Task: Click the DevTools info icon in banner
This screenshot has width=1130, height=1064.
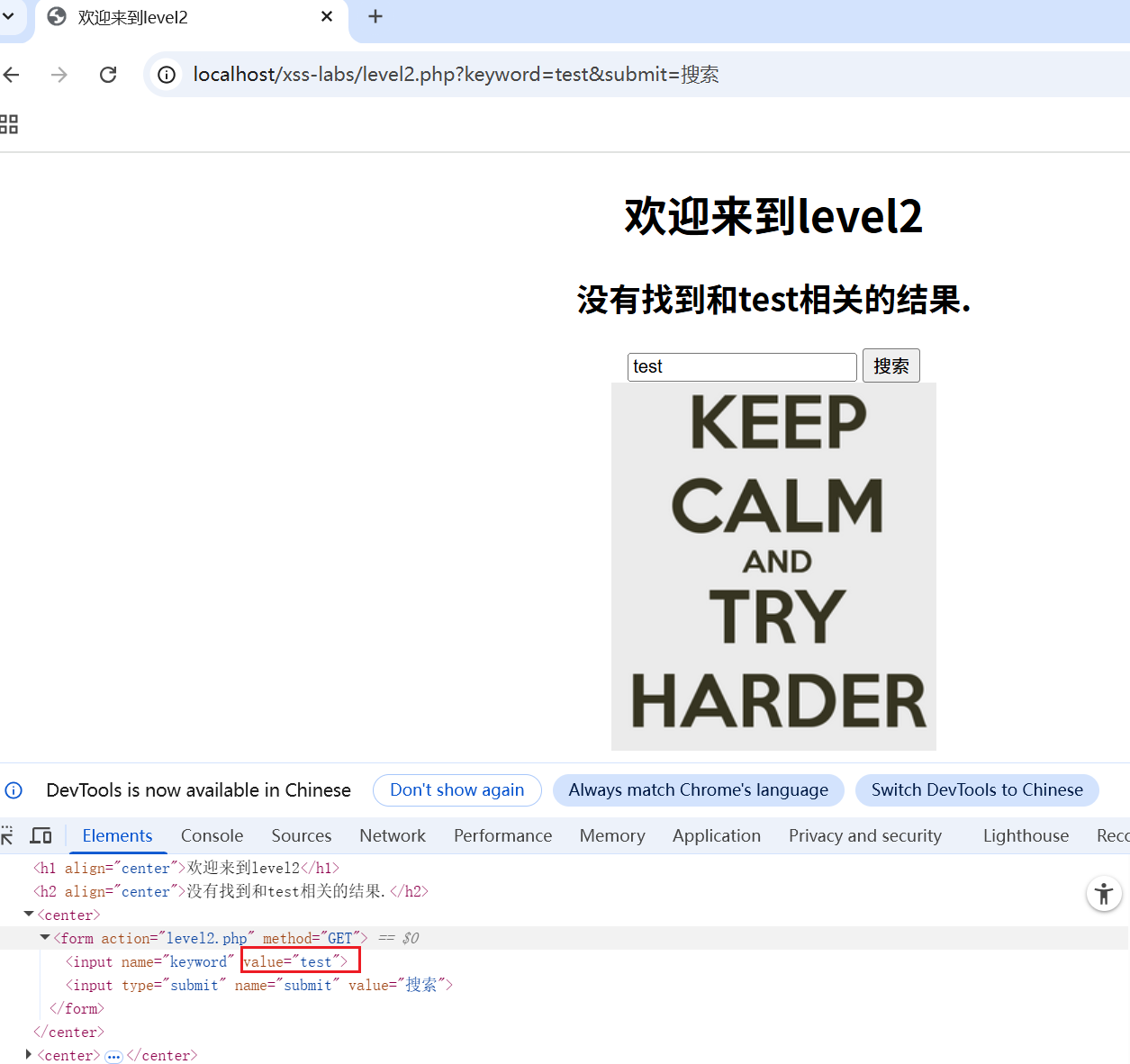Action: point(14,790)
